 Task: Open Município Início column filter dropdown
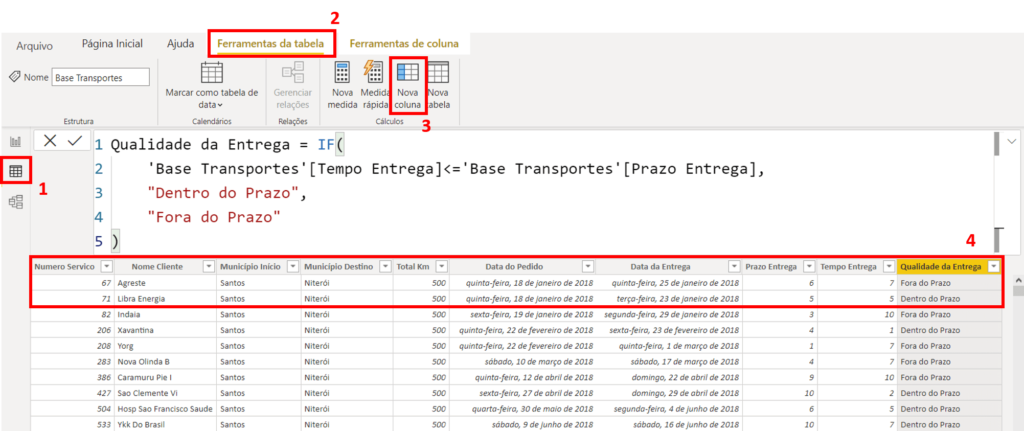pyautogui.click(x=293, y=266)
